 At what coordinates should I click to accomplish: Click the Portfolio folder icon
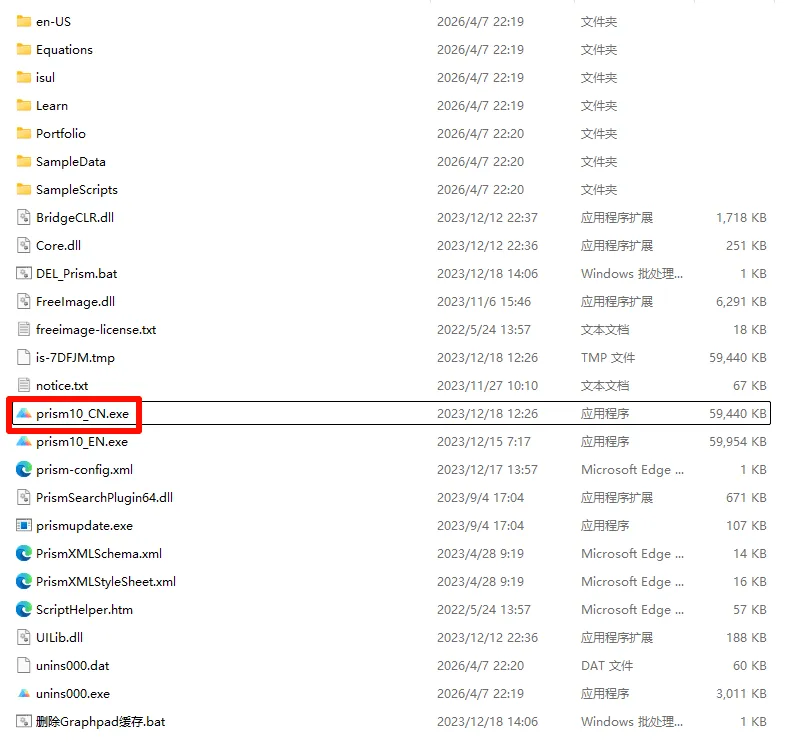[x=24, y=133]
